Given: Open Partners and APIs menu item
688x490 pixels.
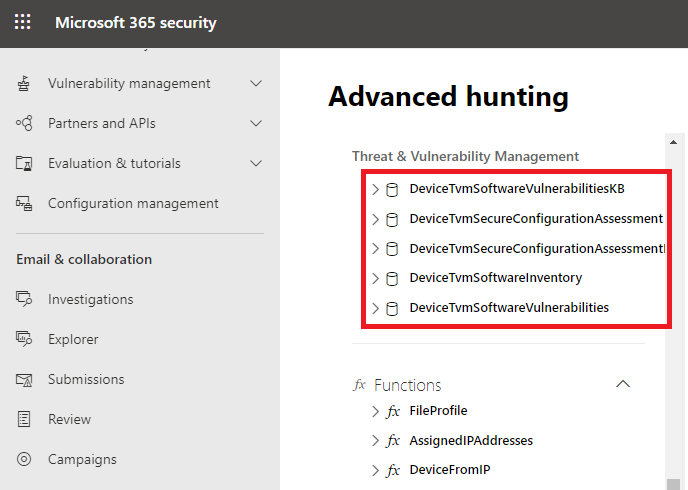Looking at the screenshot, I should pos(102,123).
